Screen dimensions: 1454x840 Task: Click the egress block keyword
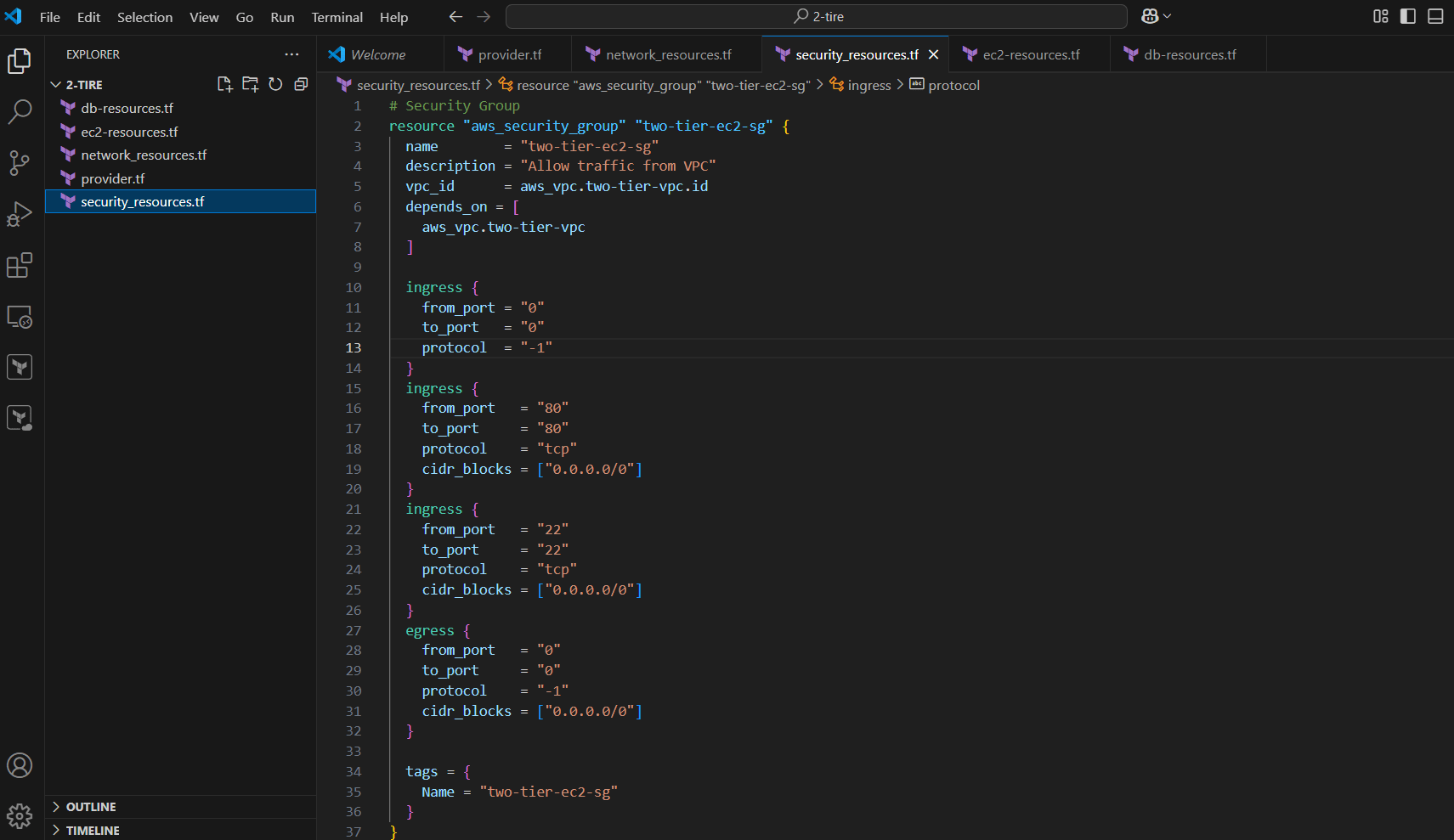(x=429, y=630)
